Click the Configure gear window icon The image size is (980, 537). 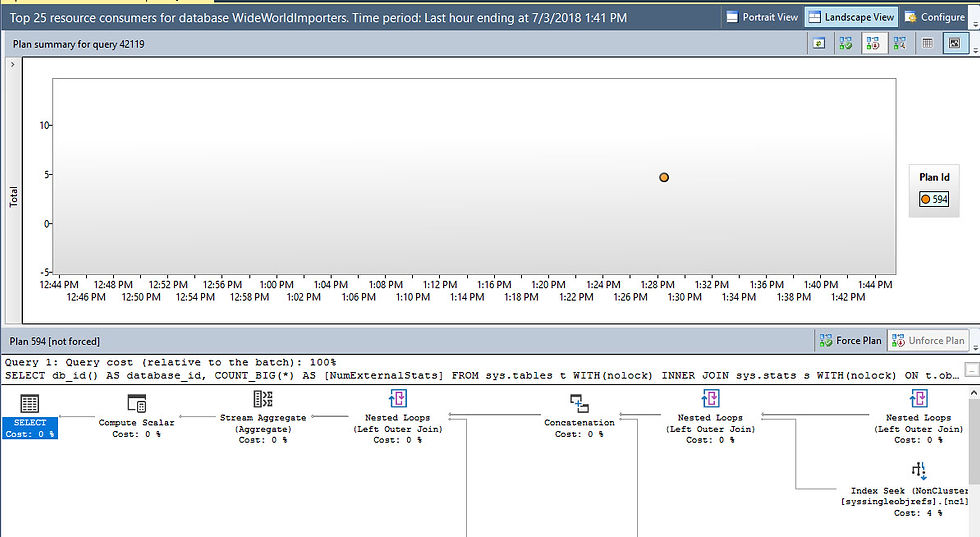click(x=911, y=18)
